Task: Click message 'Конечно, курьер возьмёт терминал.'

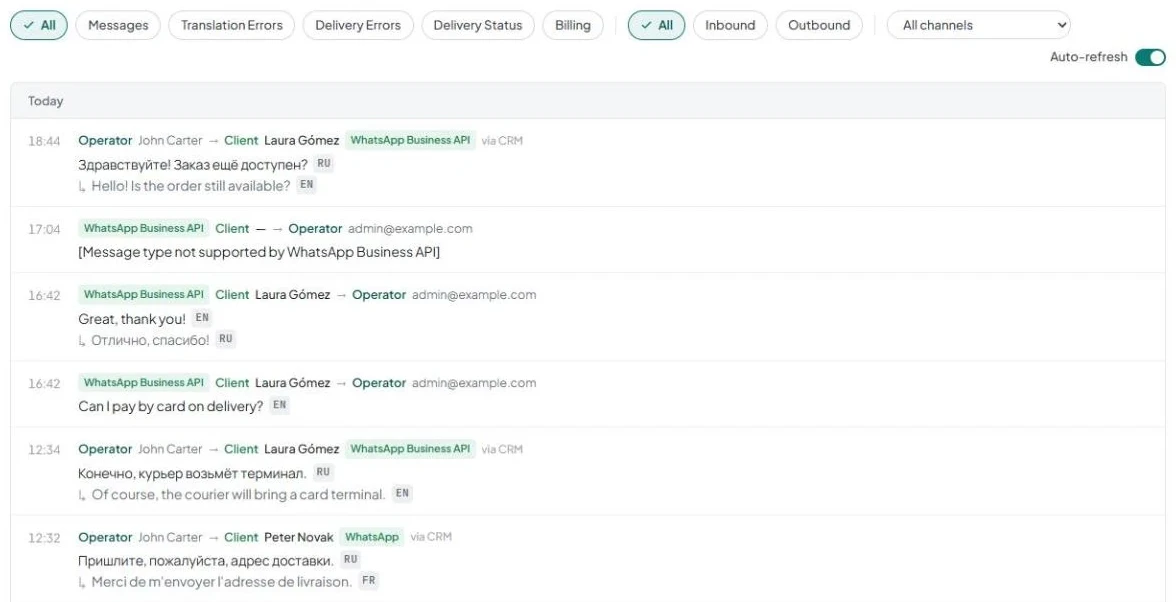Action: pos(192,473)
